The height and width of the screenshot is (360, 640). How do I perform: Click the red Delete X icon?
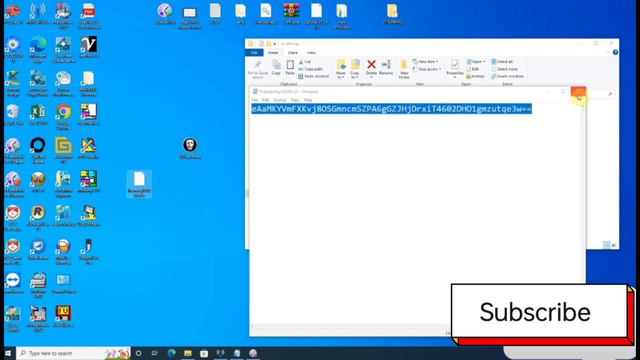click(x=371, y=64)
